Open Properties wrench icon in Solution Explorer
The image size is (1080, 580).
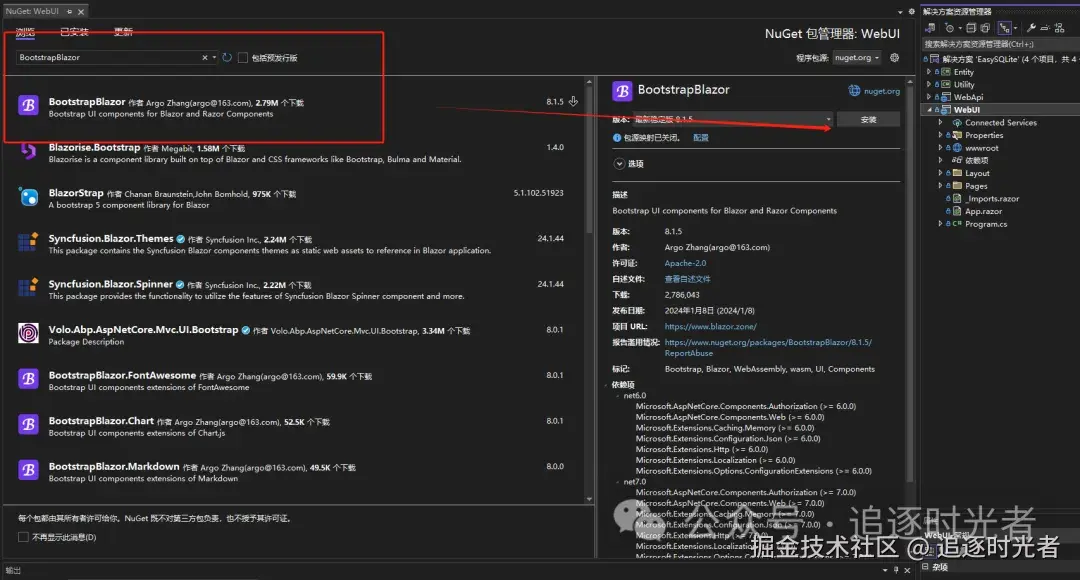tap(1031, 28)
